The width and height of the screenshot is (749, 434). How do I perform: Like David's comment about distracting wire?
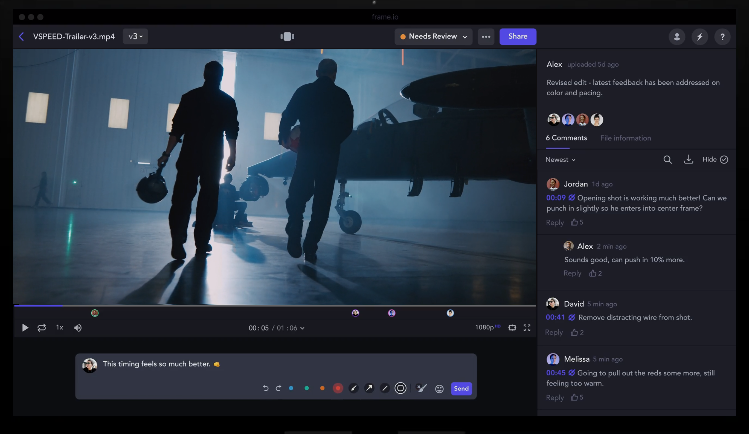pos(577,332)
